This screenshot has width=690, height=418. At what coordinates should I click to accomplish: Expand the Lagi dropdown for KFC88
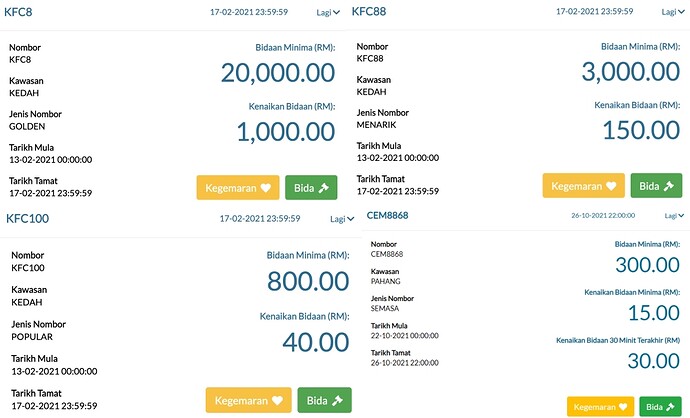tap(673, 12)
